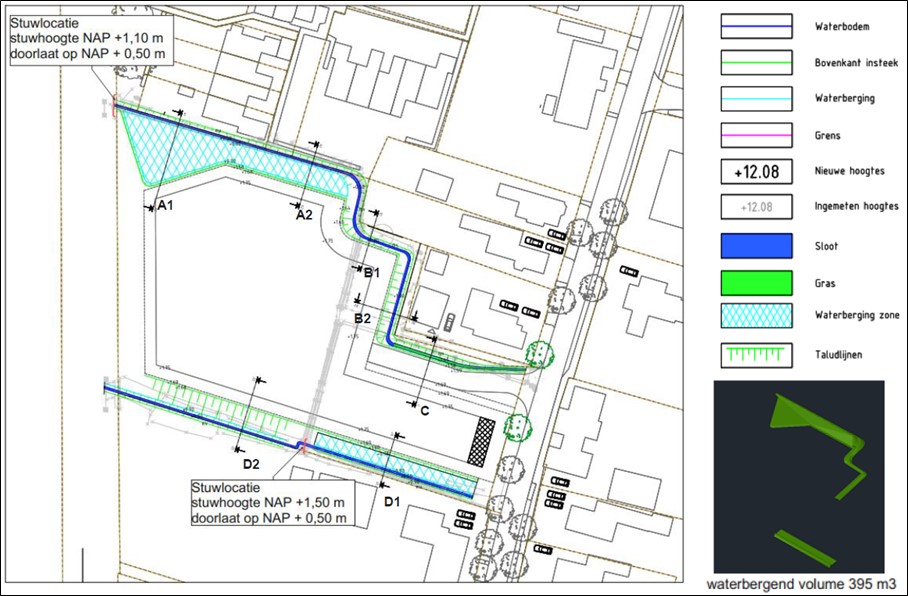Click the 'stuwhoogte NAP +1,50 m' callout text
Screen dimensions: 908x596
[268, 502]
